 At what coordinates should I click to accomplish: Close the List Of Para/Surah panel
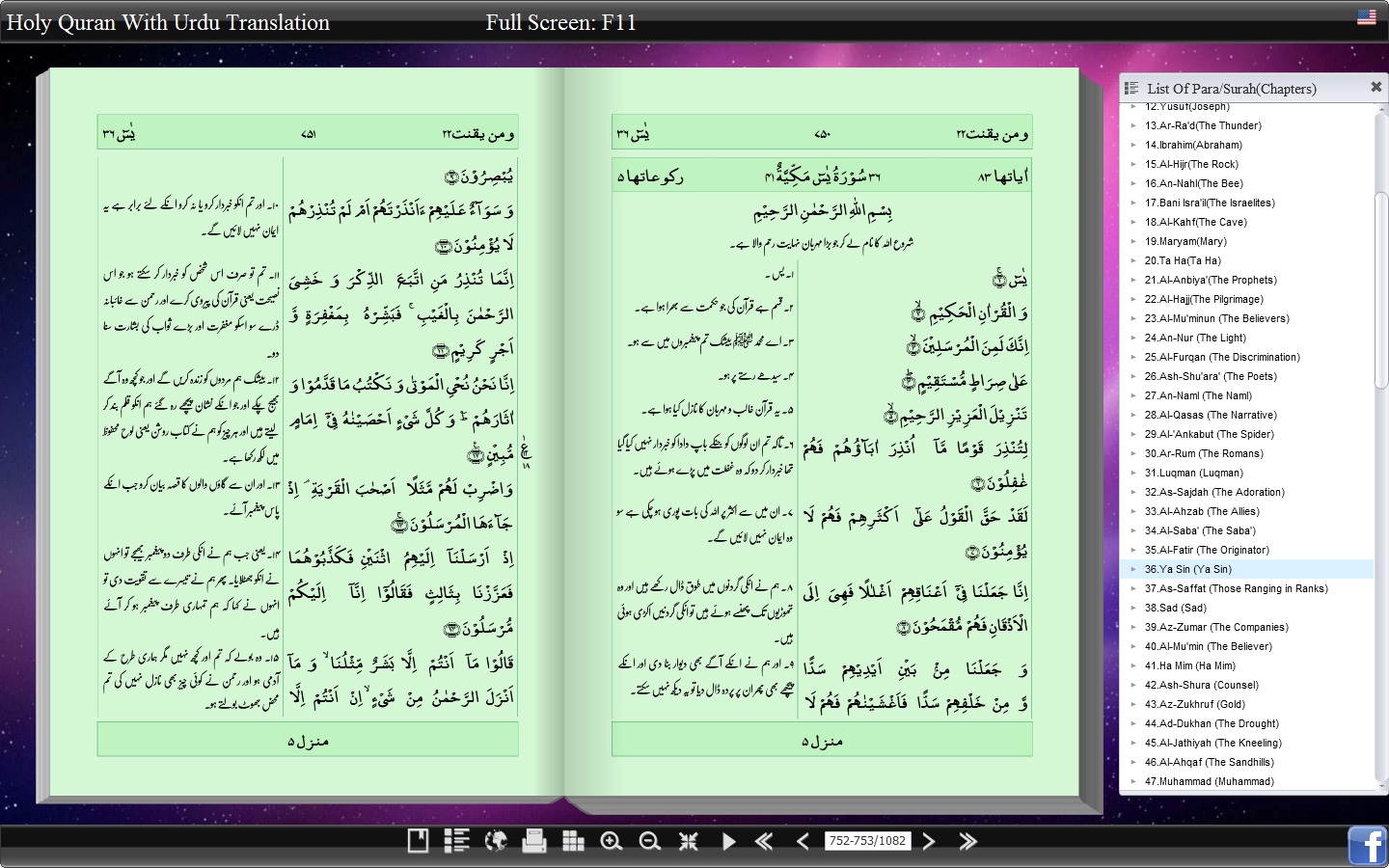[x=1376, y=87]
